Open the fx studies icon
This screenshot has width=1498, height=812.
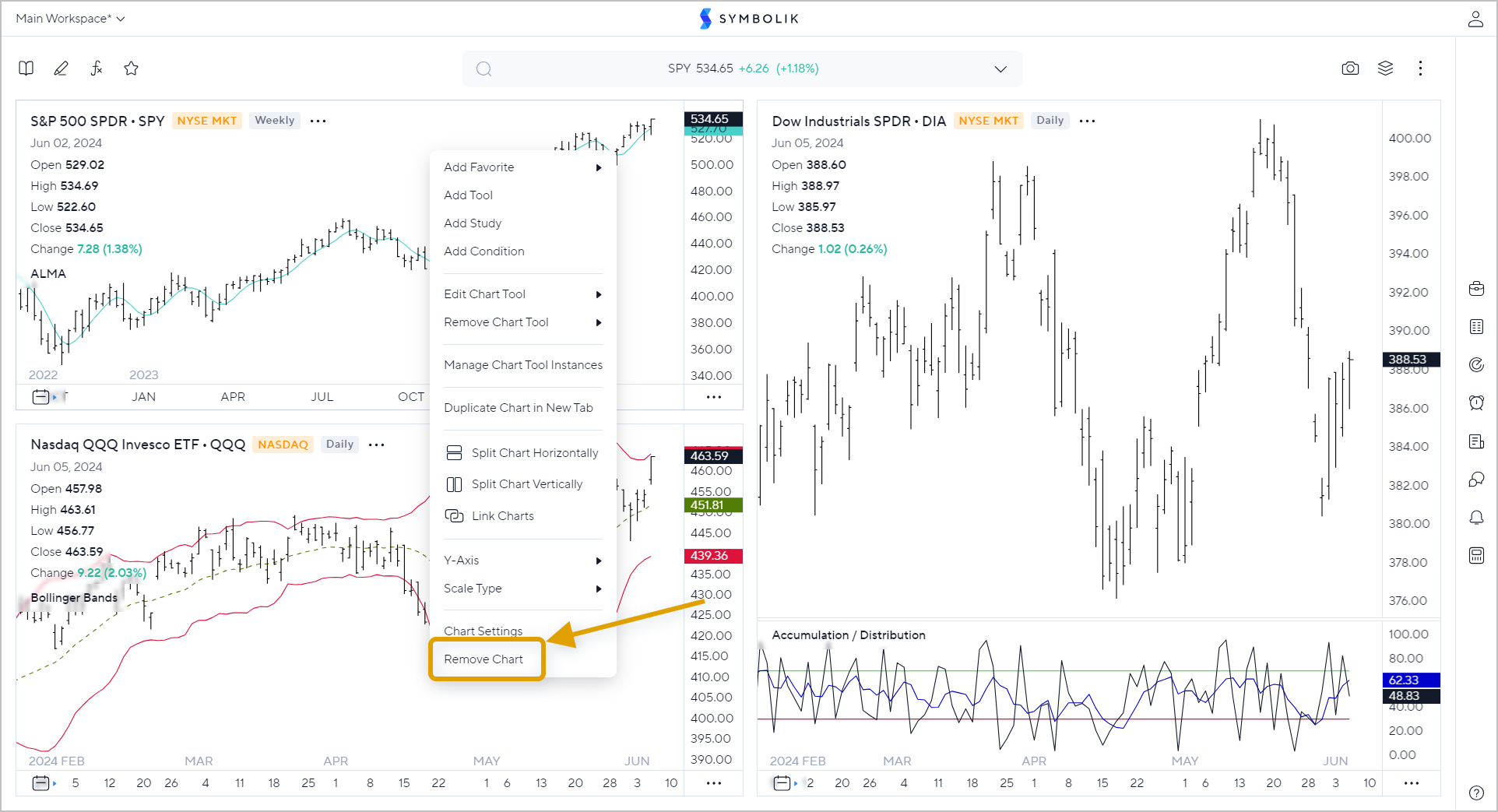click(x=97, y=69)
